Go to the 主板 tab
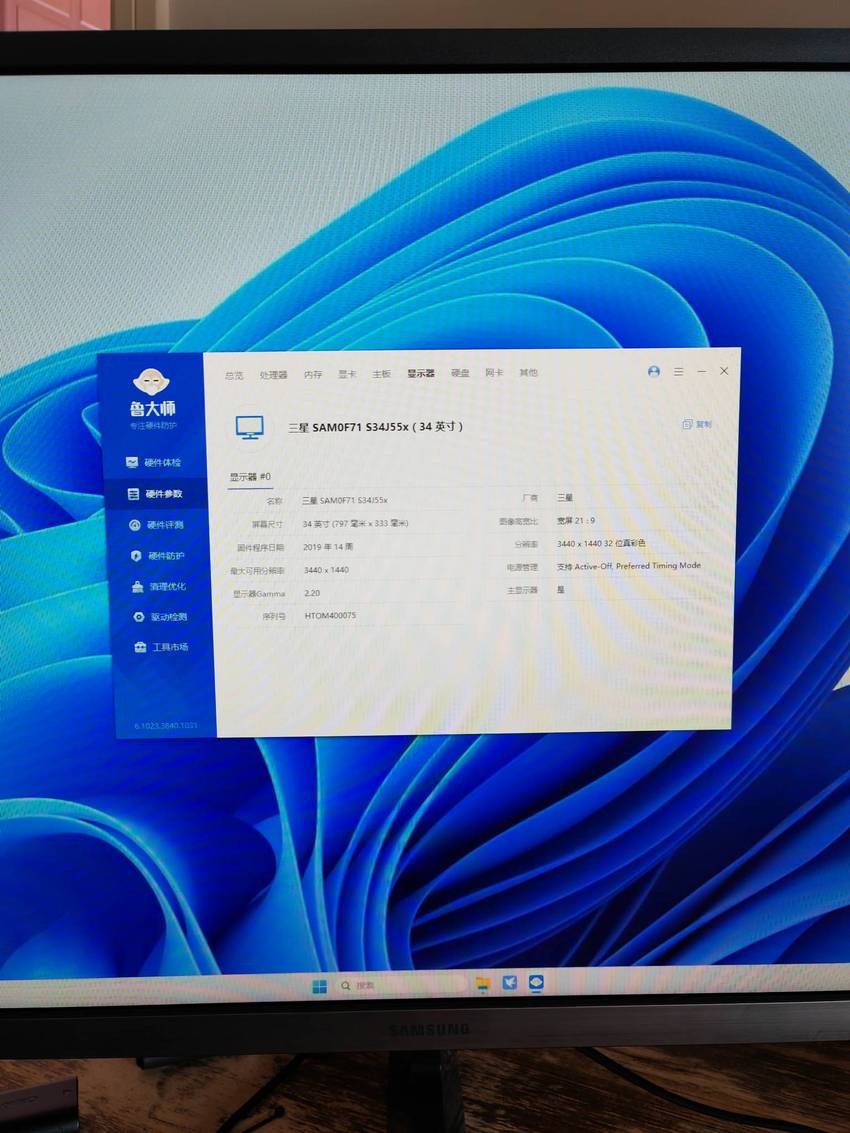 coord(381,374)
